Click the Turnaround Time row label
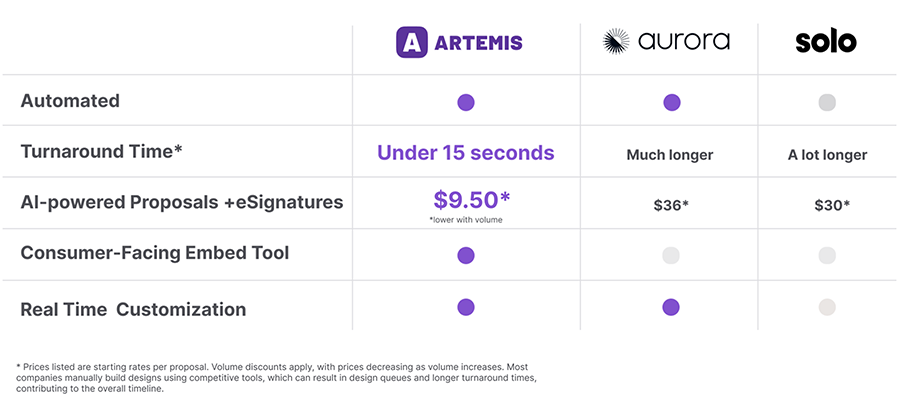The width and height of the screenshot is (900, 420). pos(102,151)
